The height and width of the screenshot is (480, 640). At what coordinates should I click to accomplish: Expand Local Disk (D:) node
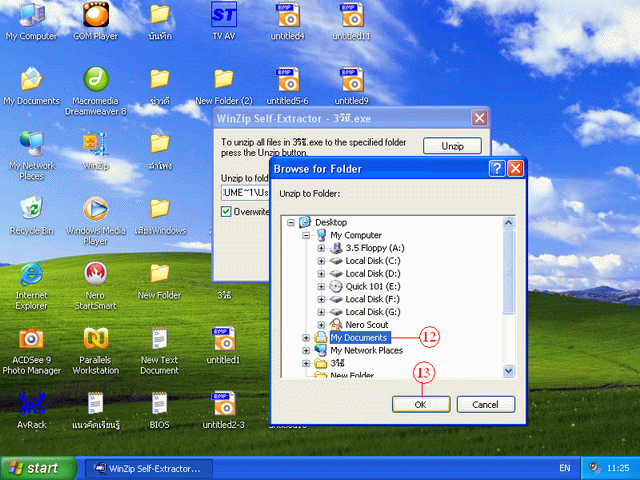click(x=321, y=273)
